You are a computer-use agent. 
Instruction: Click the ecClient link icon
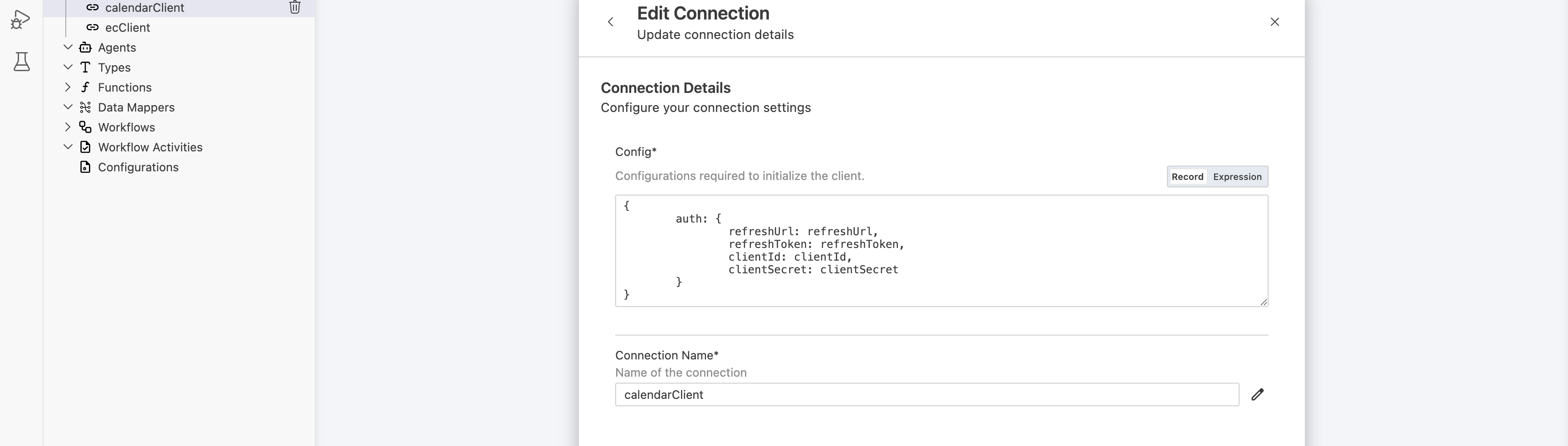pos(93,27)
